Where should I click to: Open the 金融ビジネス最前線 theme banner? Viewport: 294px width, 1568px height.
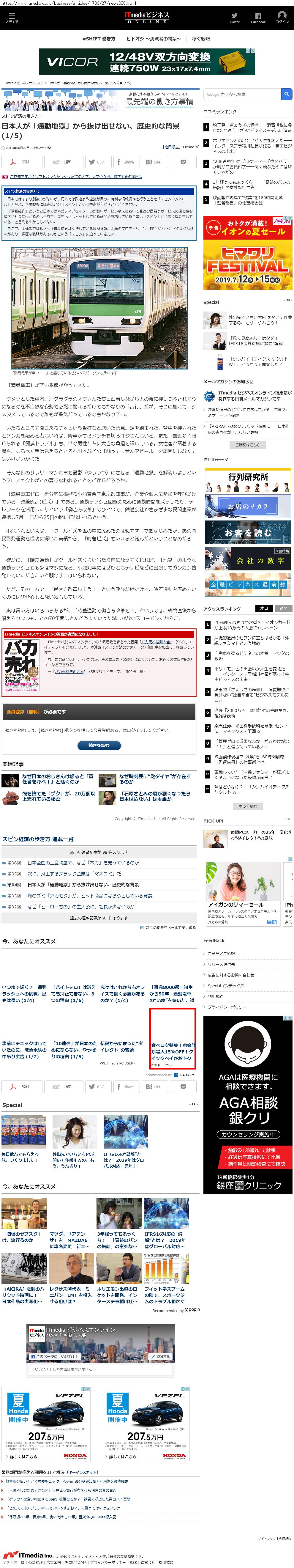point(247,584)
